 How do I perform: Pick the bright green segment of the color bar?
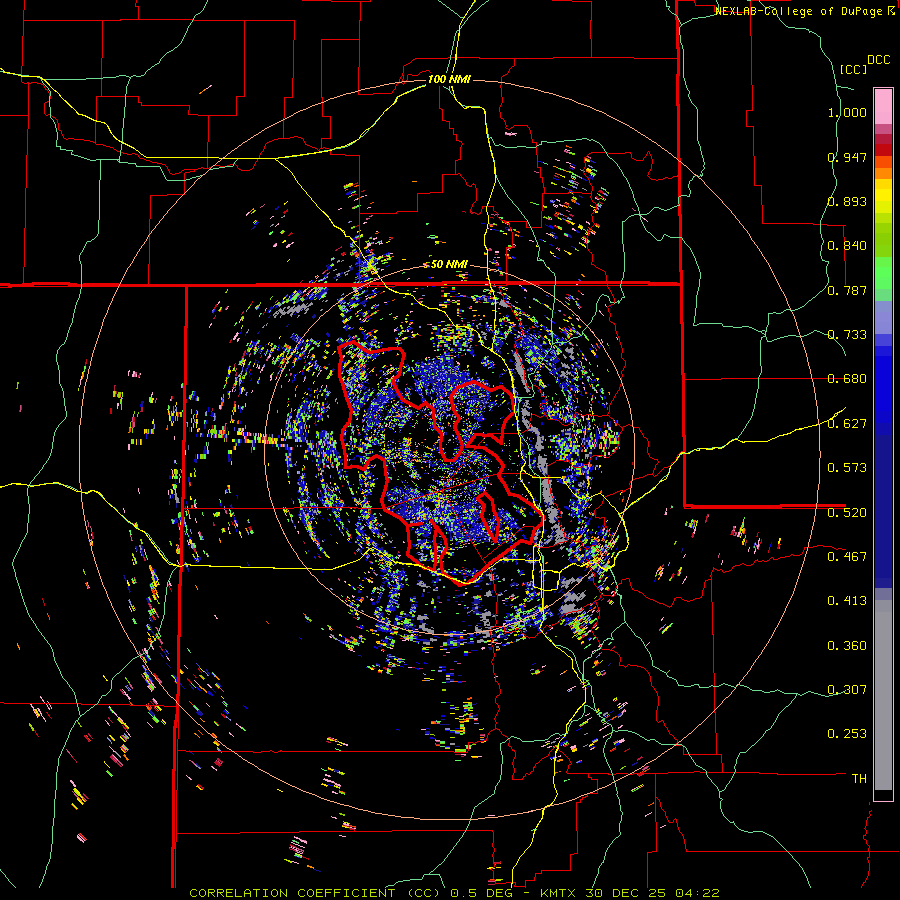(883, 272)
